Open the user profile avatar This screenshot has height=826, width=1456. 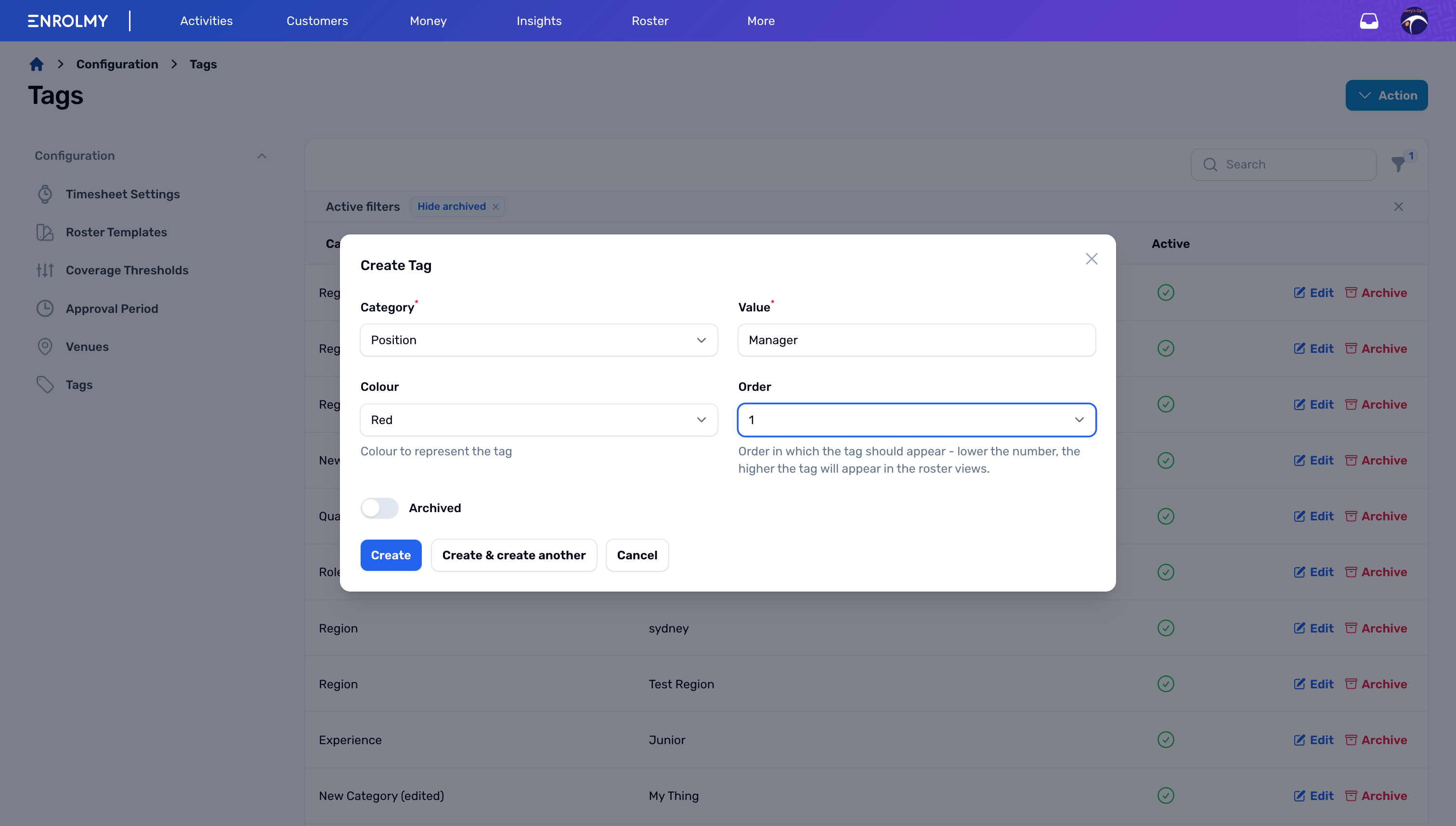1414,21
